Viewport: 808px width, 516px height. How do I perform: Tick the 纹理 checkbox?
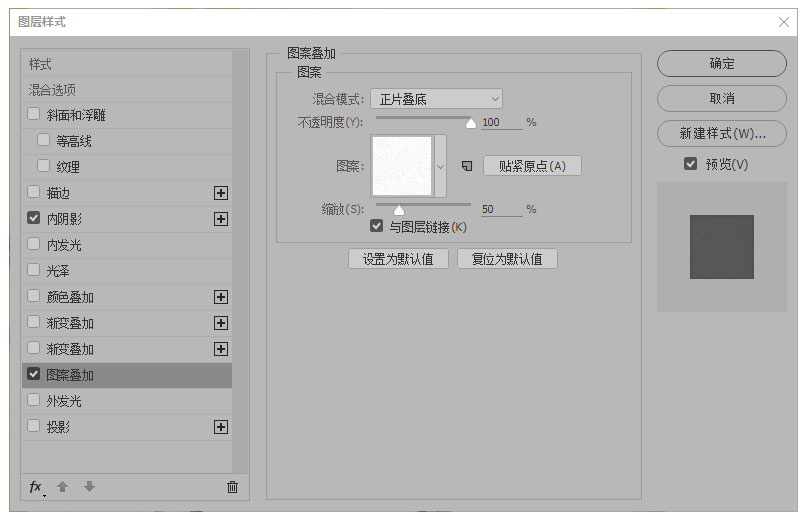click(44, 166)
